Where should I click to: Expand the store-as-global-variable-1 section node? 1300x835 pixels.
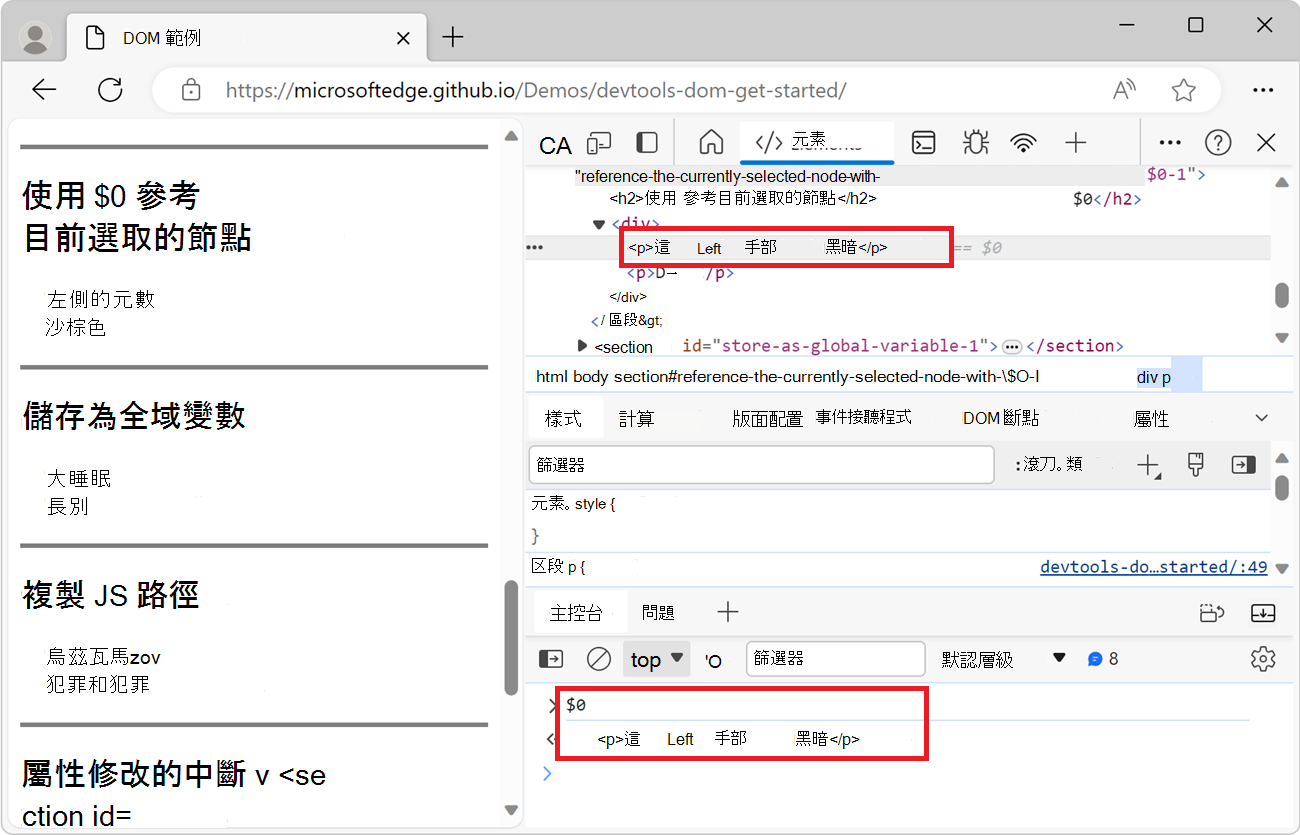(x=583, y=346)
